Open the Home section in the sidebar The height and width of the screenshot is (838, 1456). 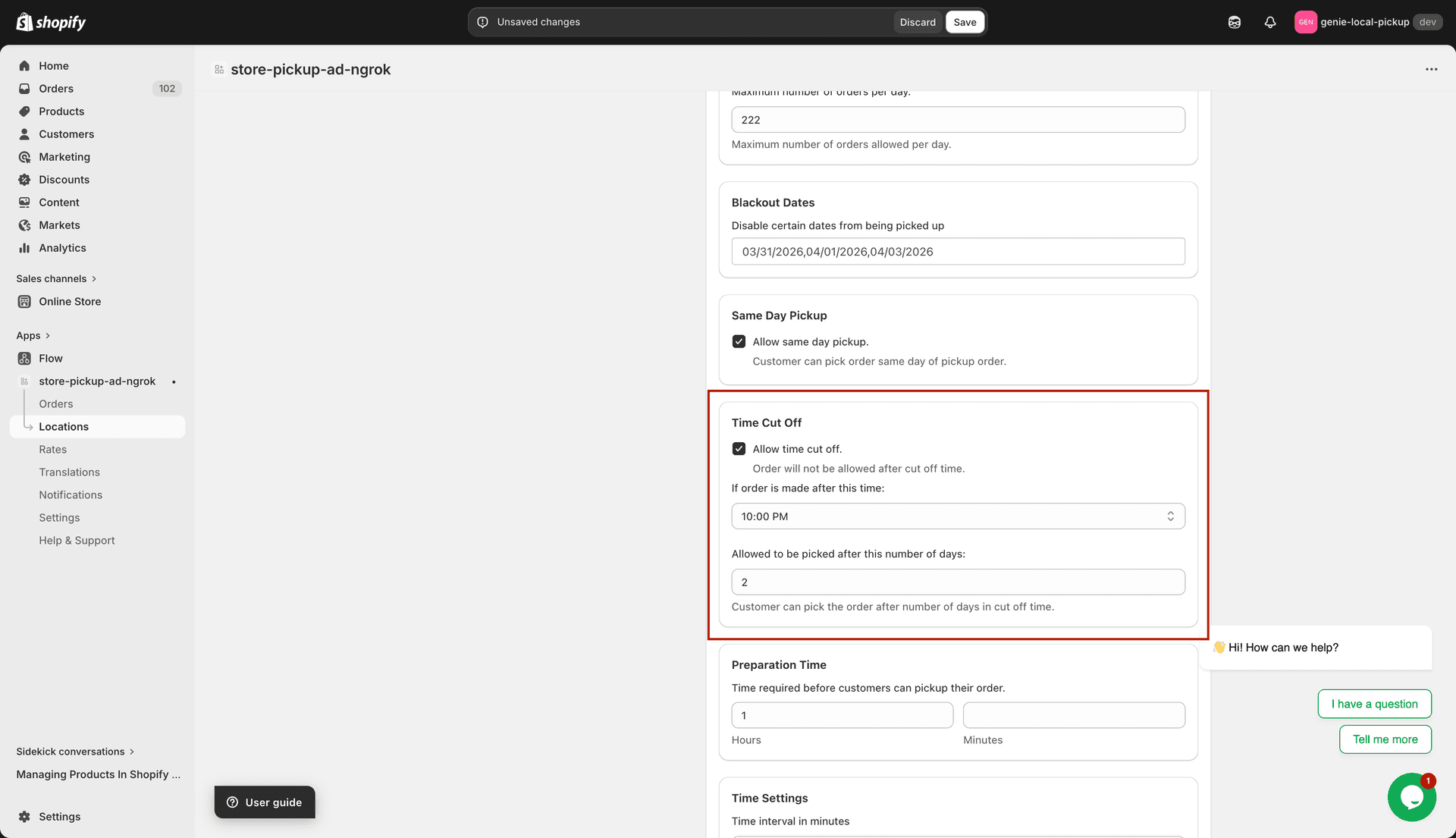pos(53,66)
